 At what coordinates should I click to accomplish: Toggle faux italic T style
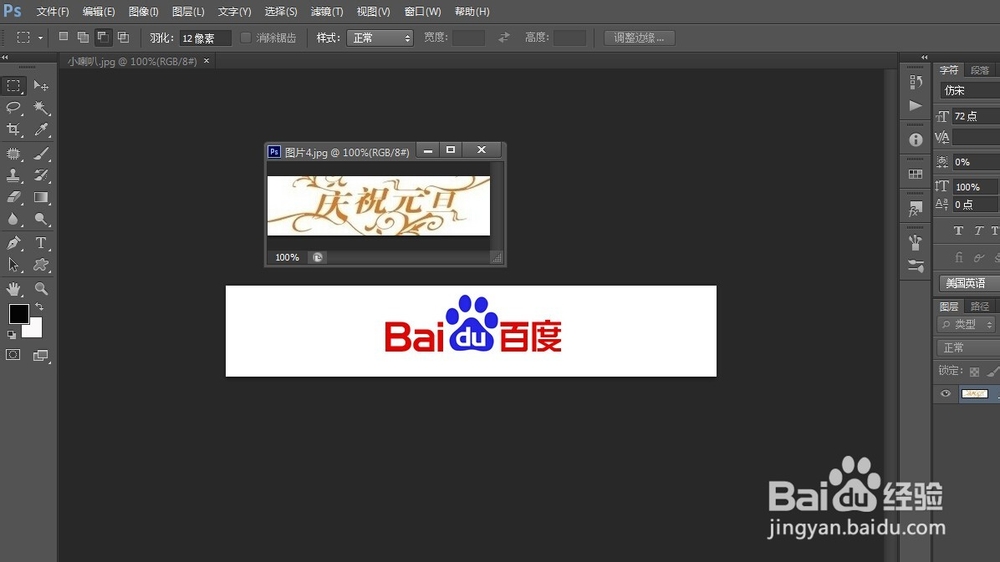coord(978,231)
